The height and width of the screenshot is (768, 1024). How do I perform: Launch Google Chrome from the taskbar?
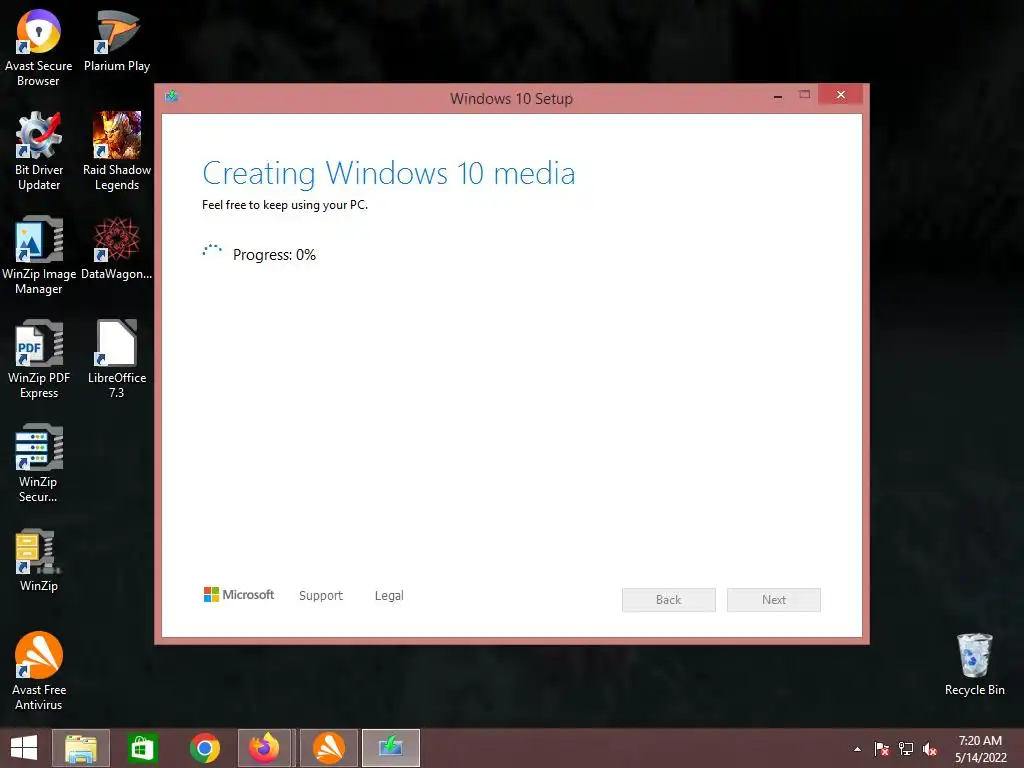(x=204, y=748)
